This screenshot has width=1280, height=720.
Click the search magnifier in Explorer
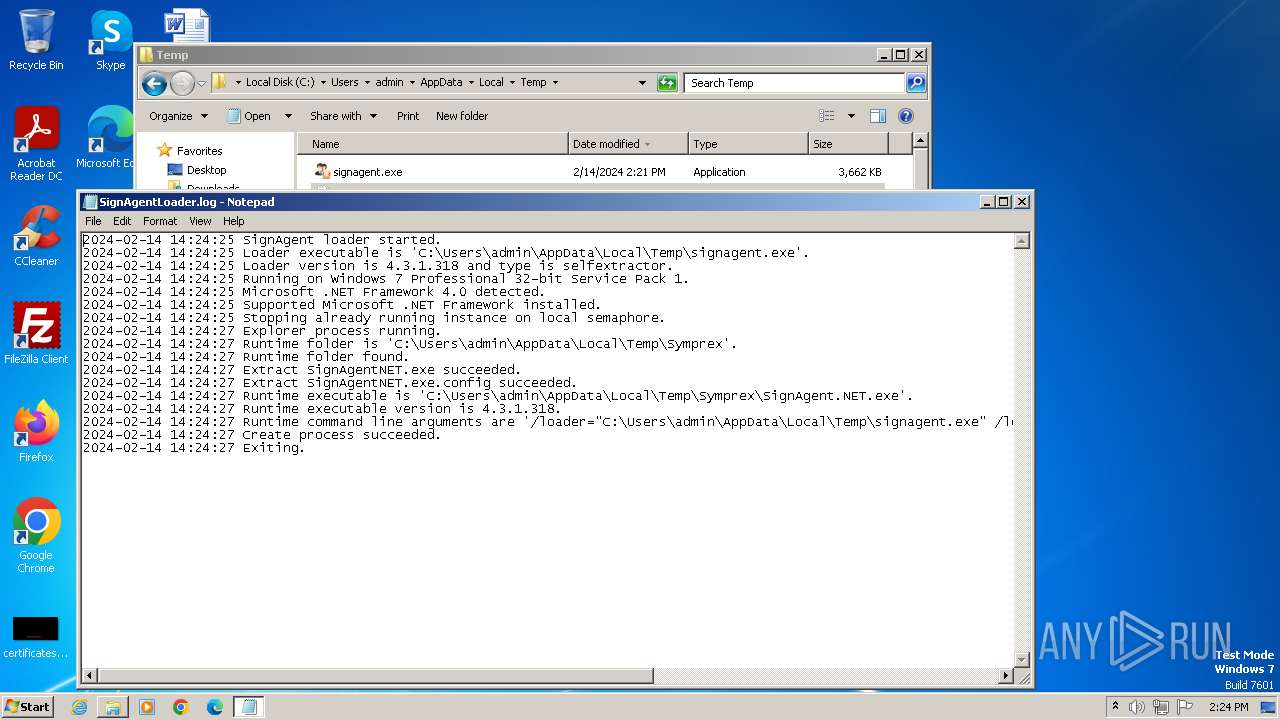pos(915,83)
